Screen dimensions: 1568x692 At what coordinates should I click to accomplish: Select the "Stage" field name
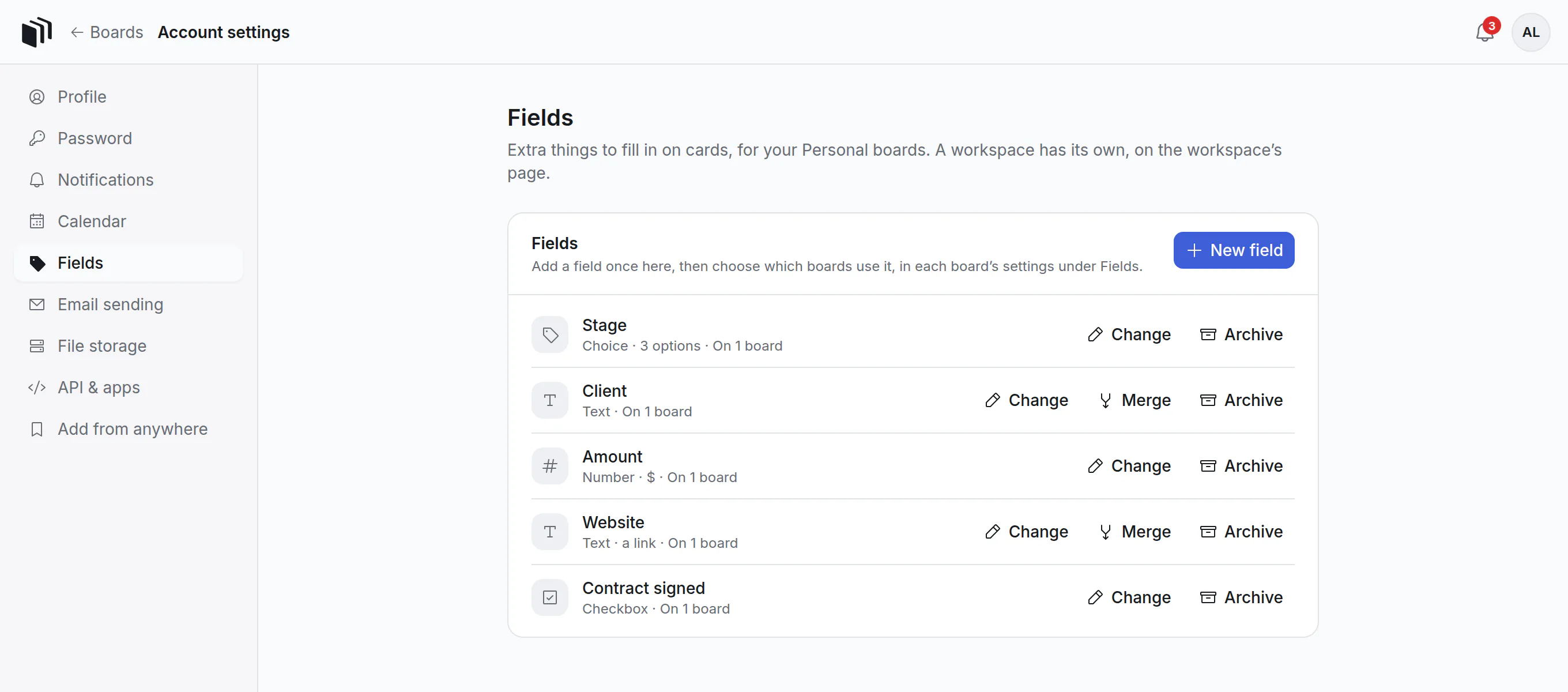pos(604,325)
